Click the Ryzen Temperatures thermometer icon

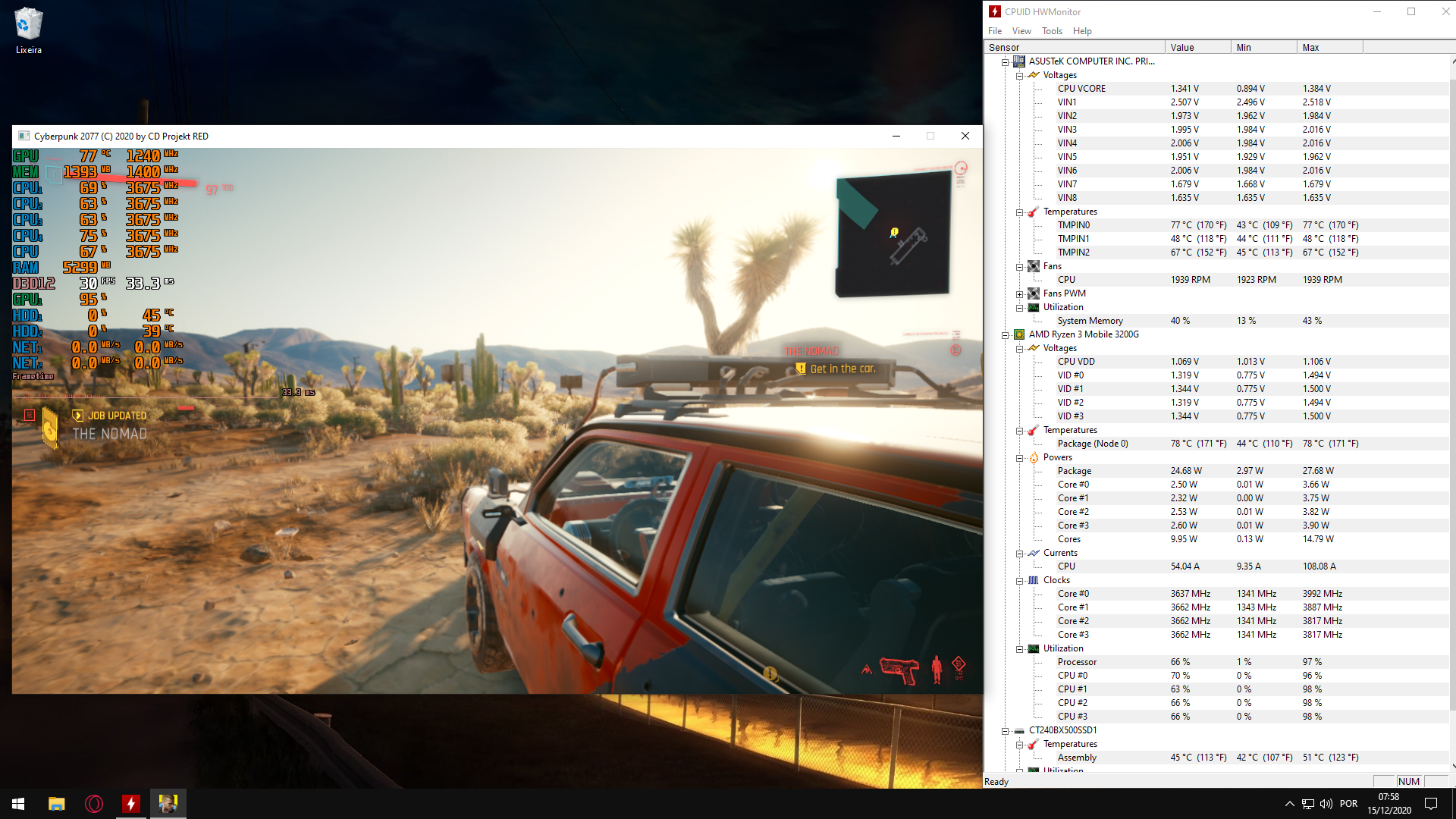point(1034,430)
